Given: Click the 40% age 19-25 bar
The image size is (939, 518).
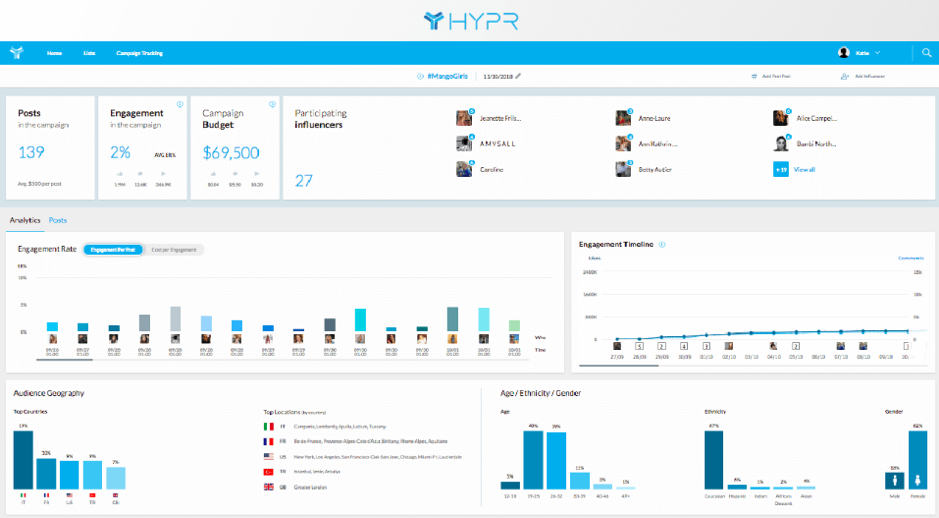Looking at the screenshot, I should (x=533, y=460).
